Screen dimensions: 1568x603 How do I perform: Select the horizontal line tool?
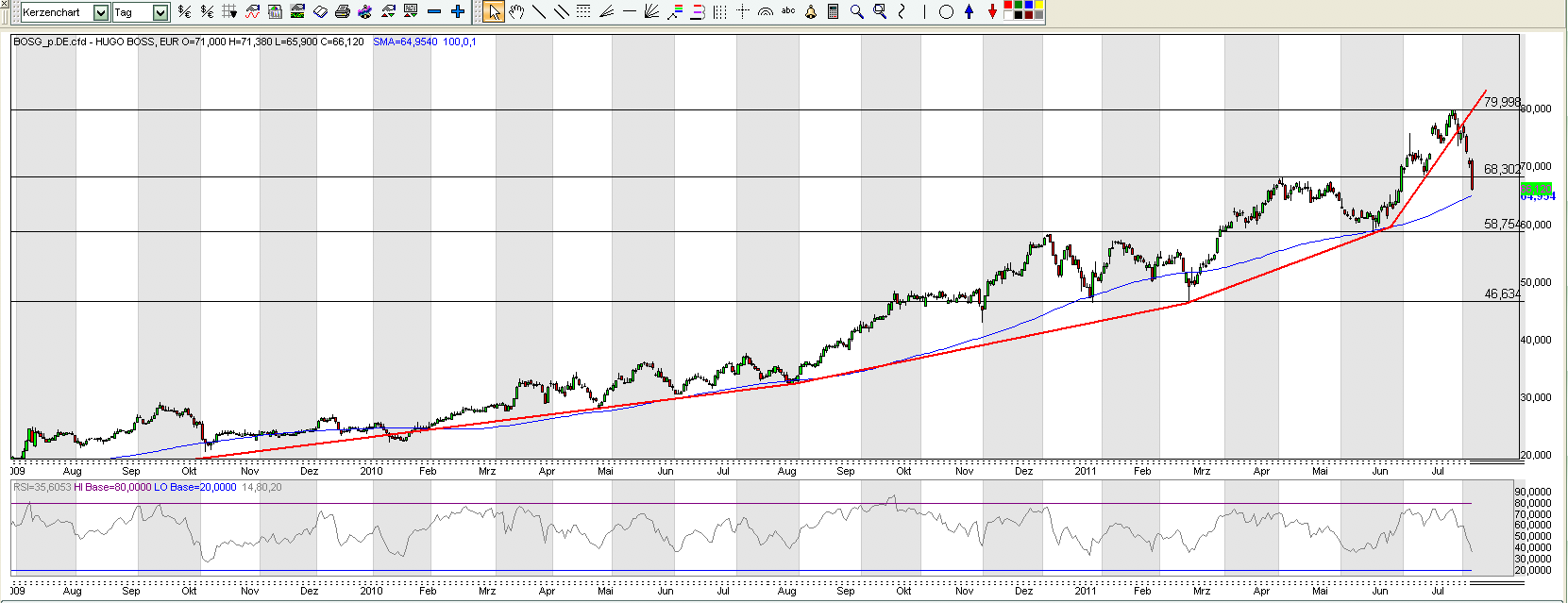point(630,11)
